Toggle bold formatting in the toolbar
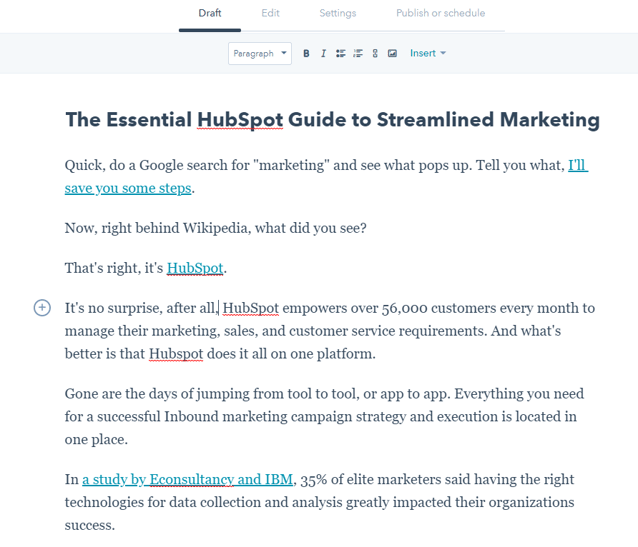638x547 pixels. pyautogui.click(x=306, y=53)
